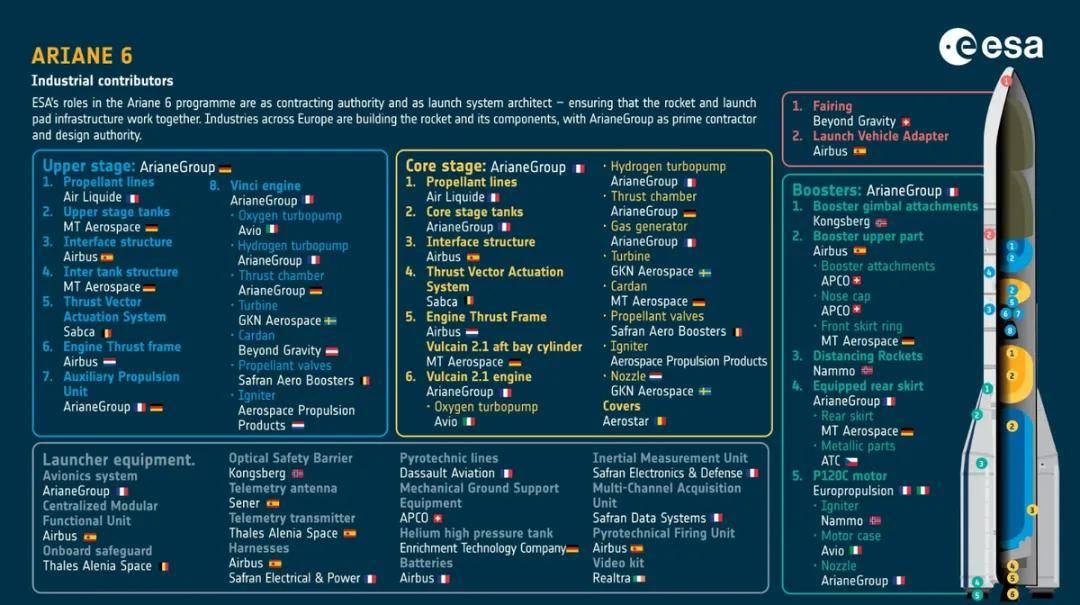The width and height of the screenshot is (1080, 605).
Task: Click the Vinci engine label
Action: [265, 185]
